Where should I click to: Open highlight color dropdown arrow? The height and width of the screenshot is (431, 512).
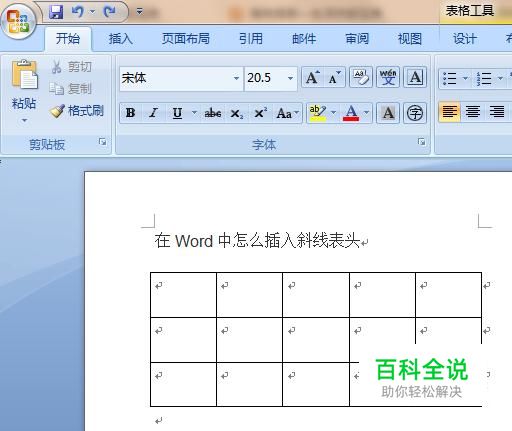(333, 113)
